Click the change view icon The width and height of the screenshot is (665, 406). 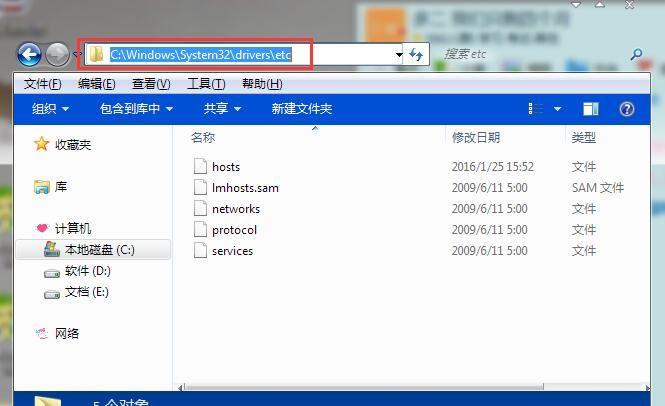coord(536,109)
